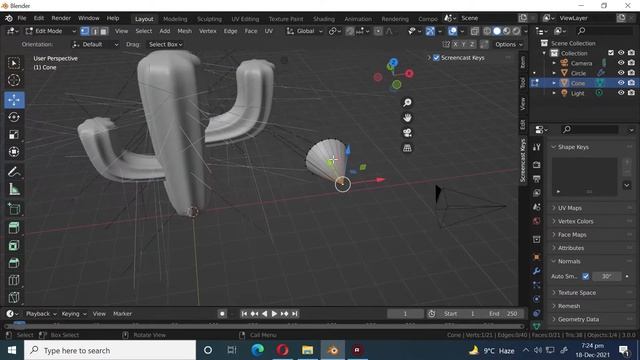Hide the Cone object in viewport
Screen dimensions: 640x360
(621, 83)
